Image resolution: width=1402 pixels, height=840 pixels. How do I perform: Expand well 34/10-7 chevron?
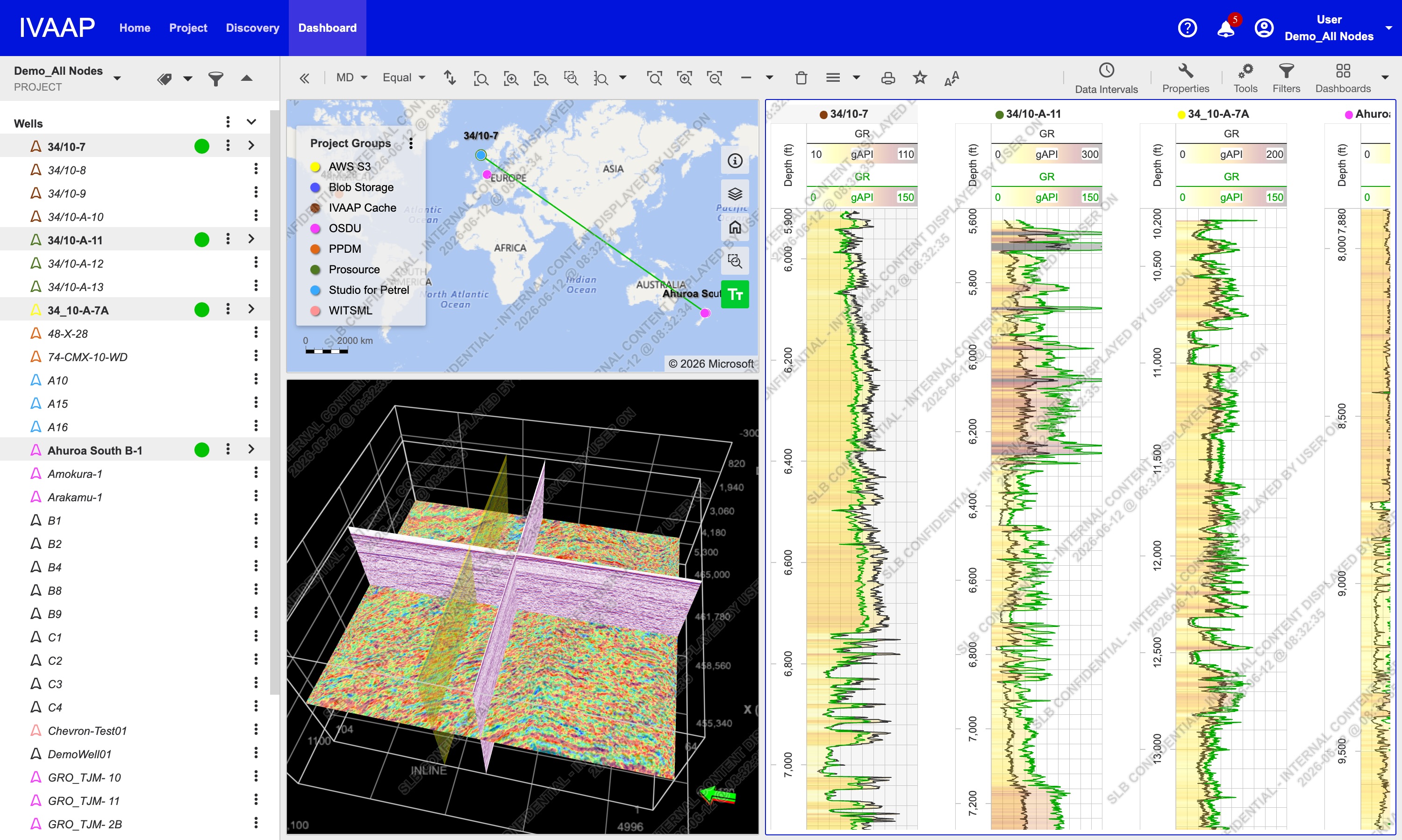pyautogui.click(x=251, y=145)
